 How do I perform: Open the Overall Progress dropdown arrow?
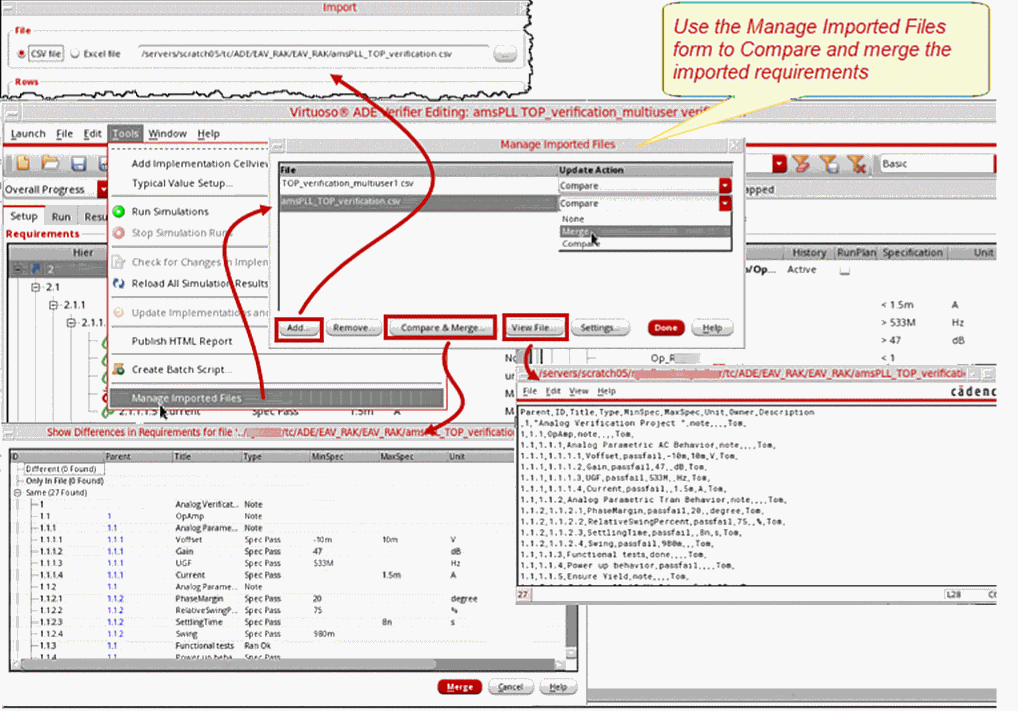click(103, 189)
